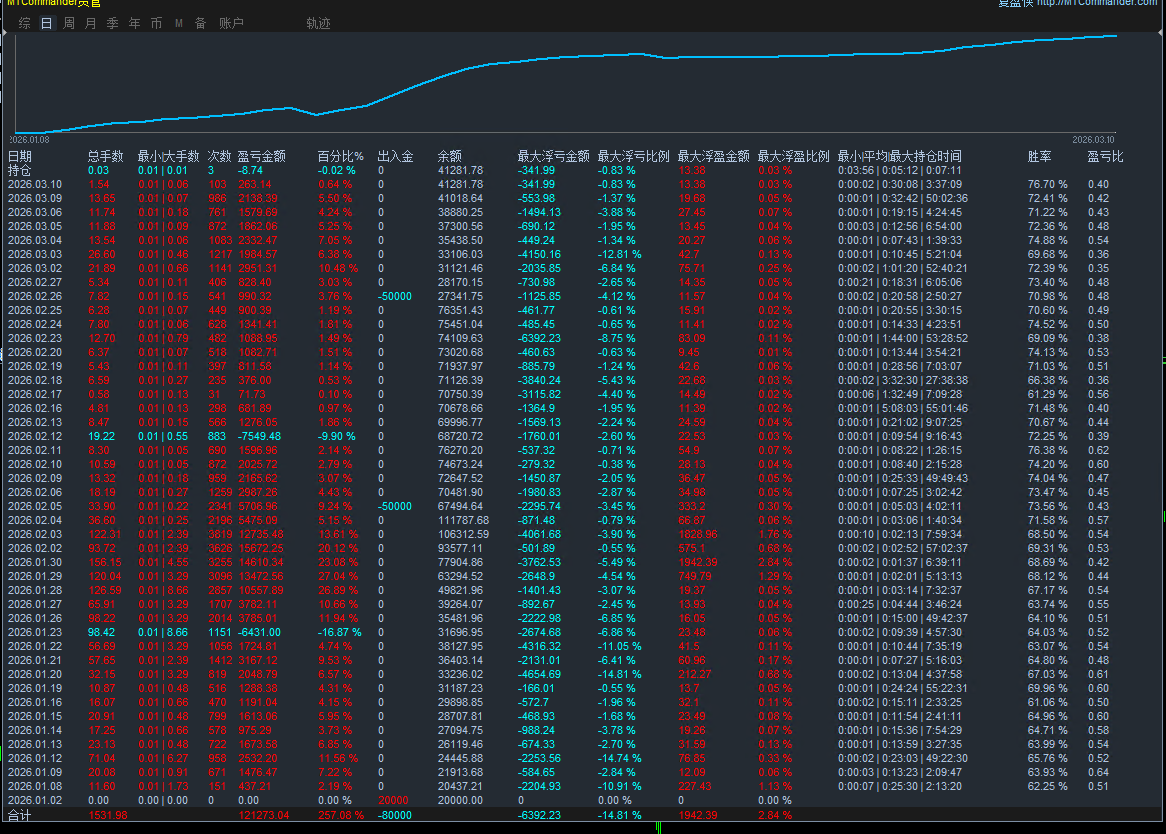Select the 日 daily tab
Image resolution: width=1166 pixels, height=834 pixels.
(x=46, y=23)
